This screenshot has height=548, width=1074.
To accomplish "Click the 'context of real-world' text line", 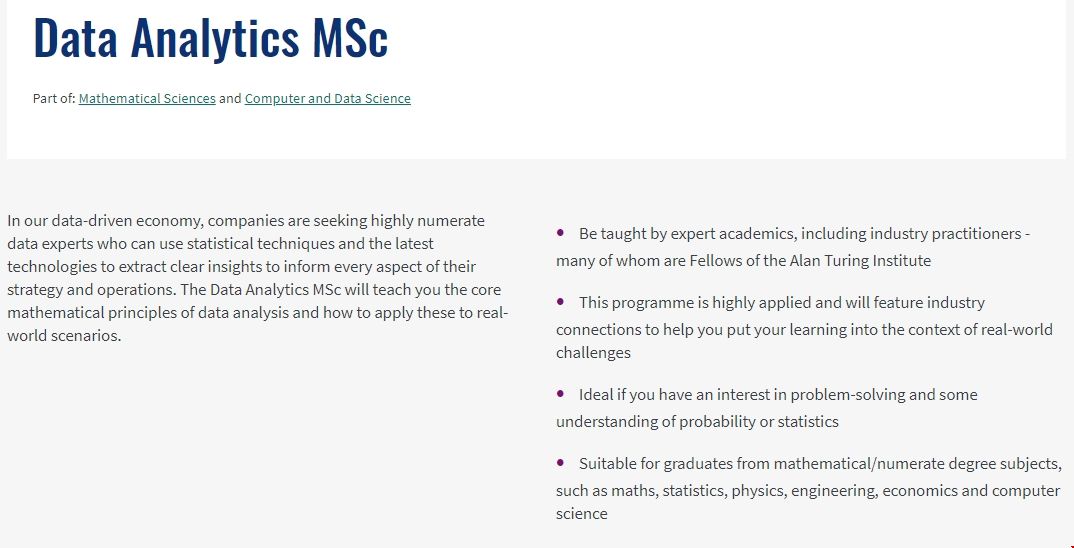I will pos(804,329).
